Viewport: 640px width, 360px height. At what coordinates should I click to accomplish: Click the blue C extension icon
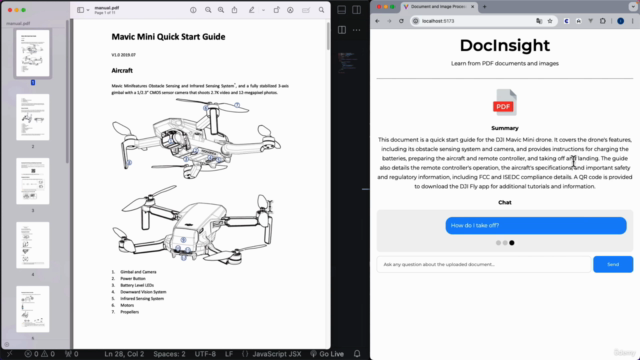coord(567,21)
